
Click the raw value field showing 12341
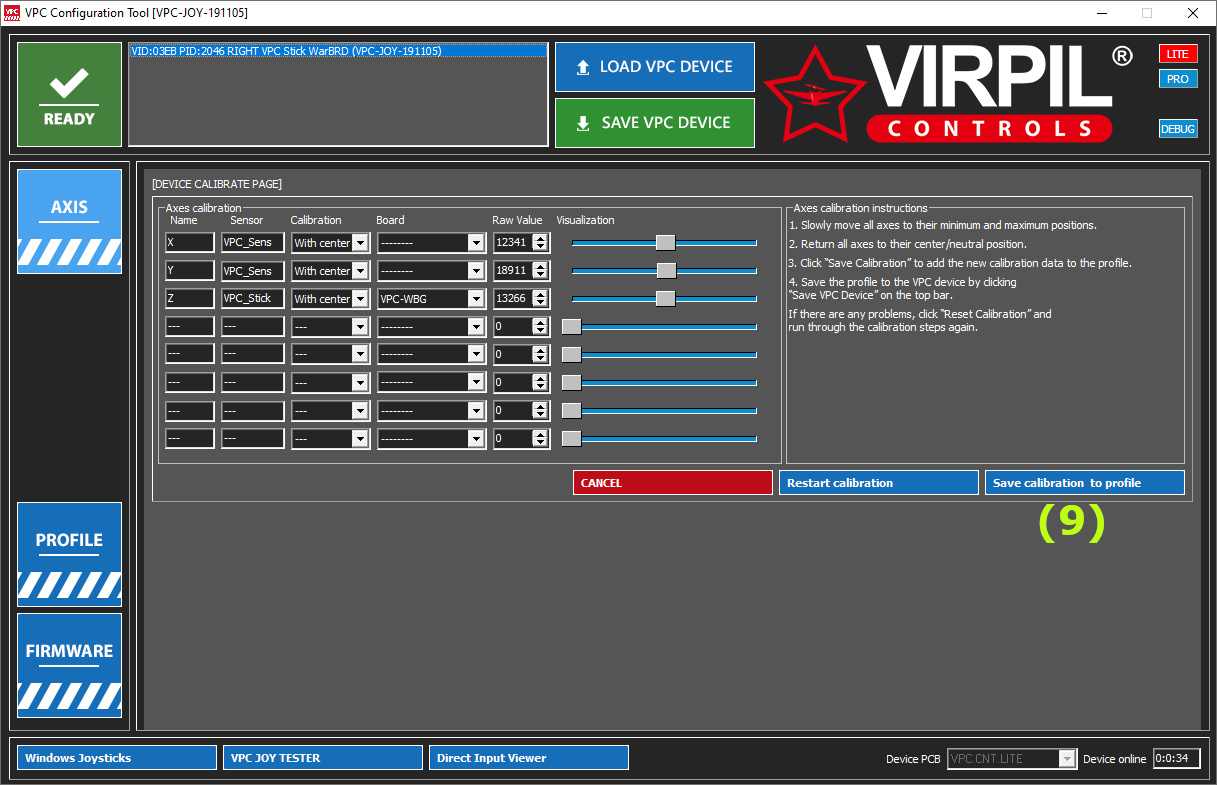513,243
